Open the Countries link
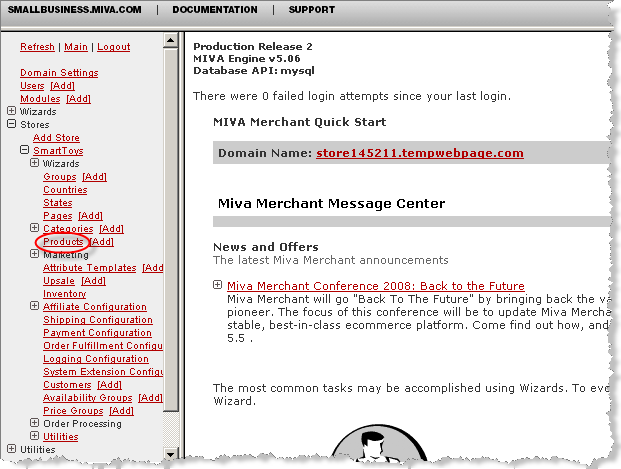 (x=65, y=190)
